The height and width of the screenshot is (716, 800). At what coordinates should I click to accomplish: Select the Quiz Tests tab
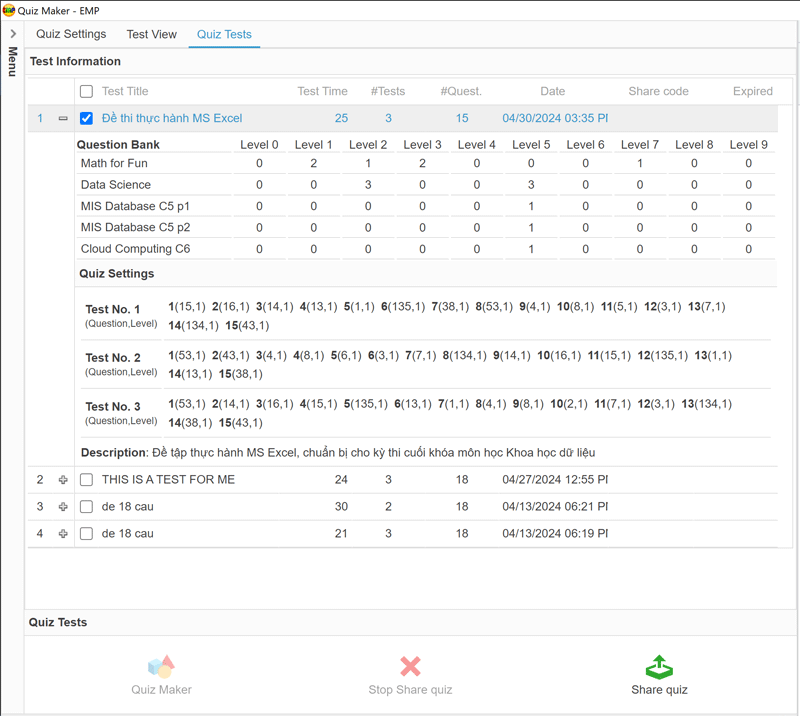[224, 34]
